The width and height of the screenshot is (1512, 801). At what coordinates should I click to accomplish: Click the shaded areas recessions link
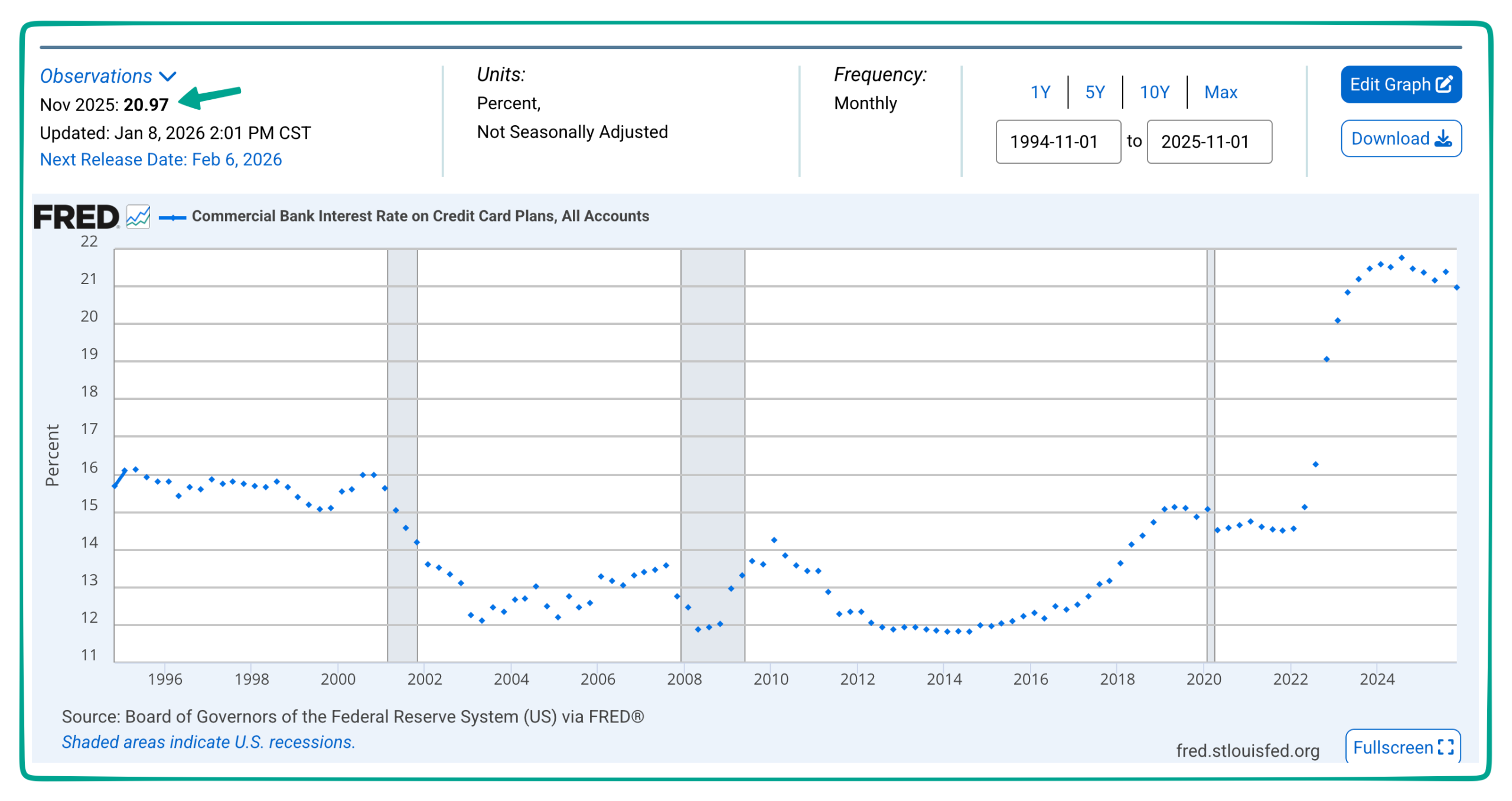tap(209, 742)
